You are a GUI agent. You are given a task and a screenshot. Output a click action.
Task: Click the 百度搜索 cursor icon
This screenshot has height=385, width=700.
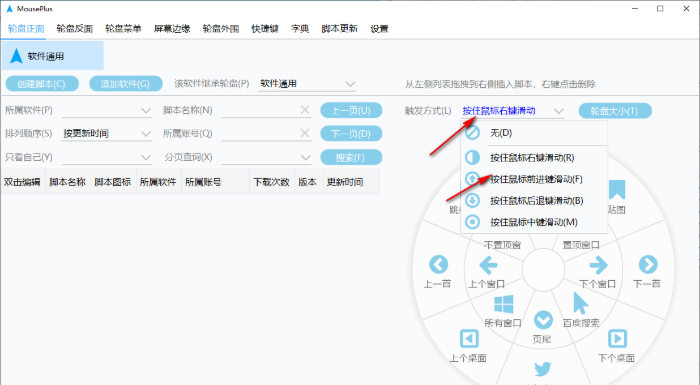580,303
